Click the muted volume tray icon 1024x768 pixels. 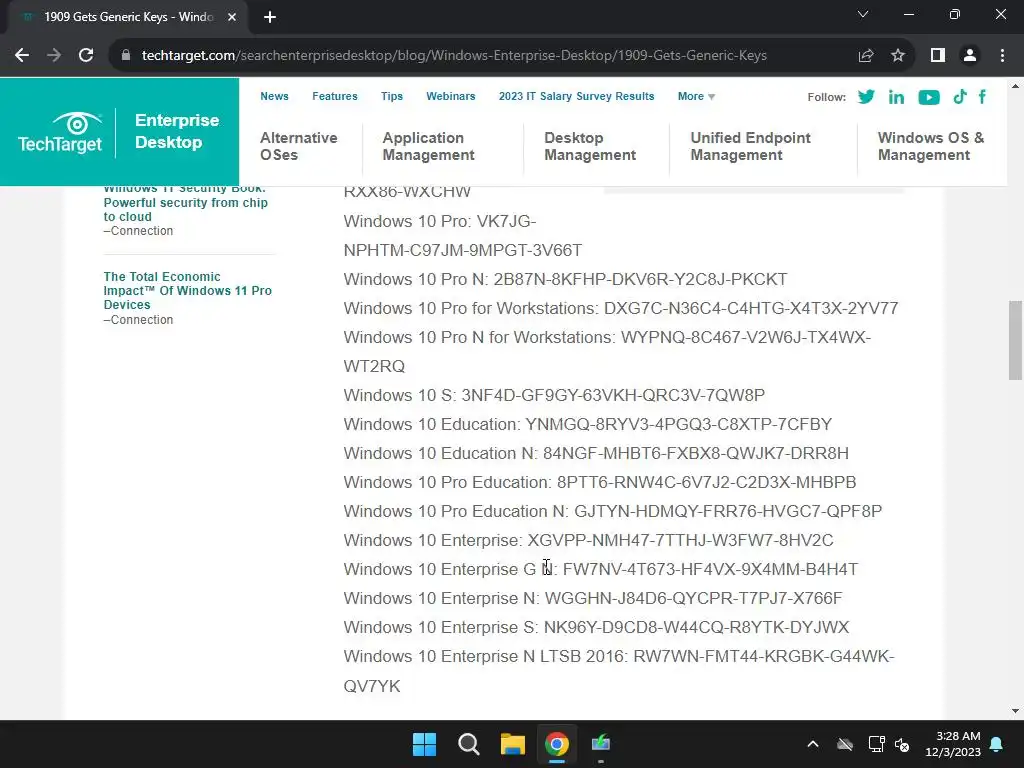tap(903, 744)
